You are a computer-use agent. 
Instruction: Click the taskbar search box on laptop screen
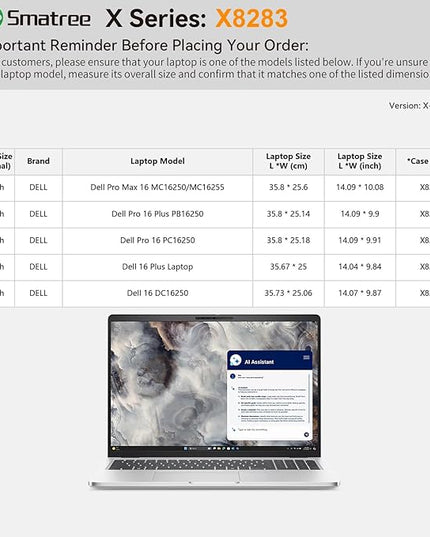(197, 449)
